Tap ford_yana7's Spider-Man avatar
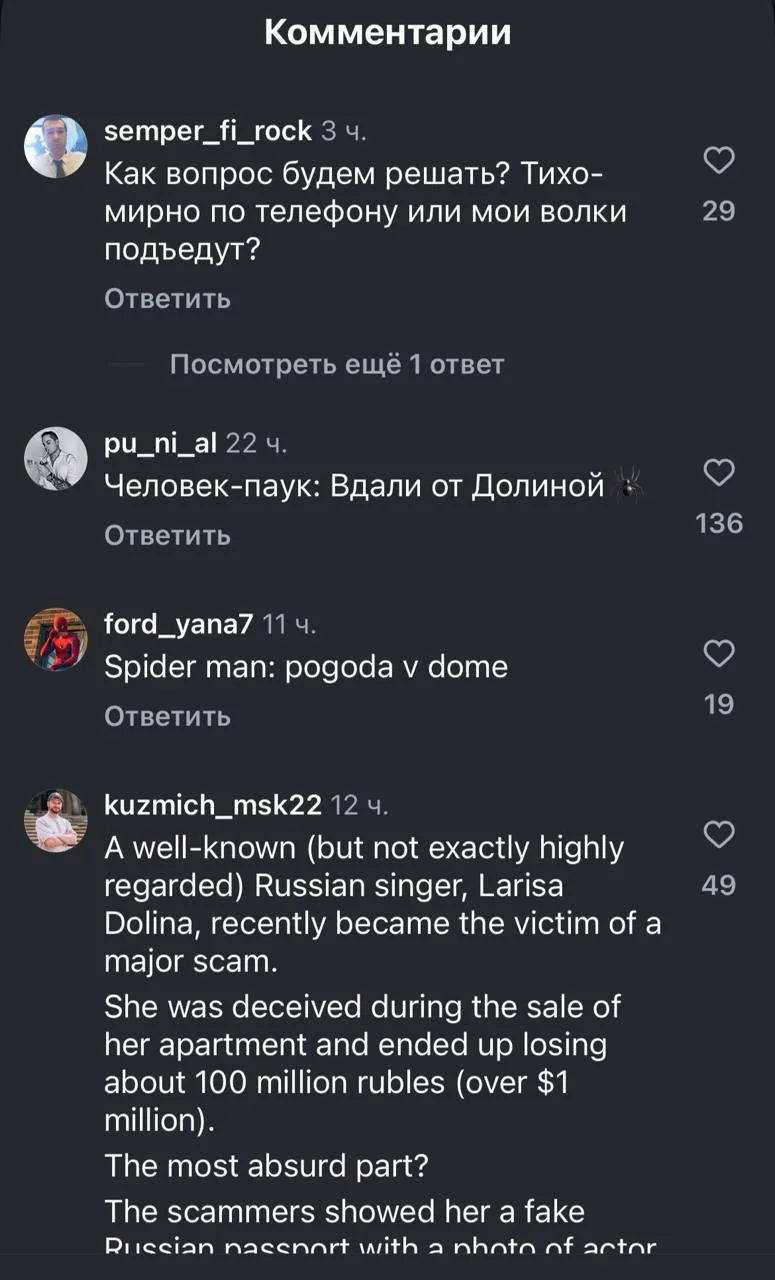775x1280 pixels. pyautogui.click(x=56, y=640)
